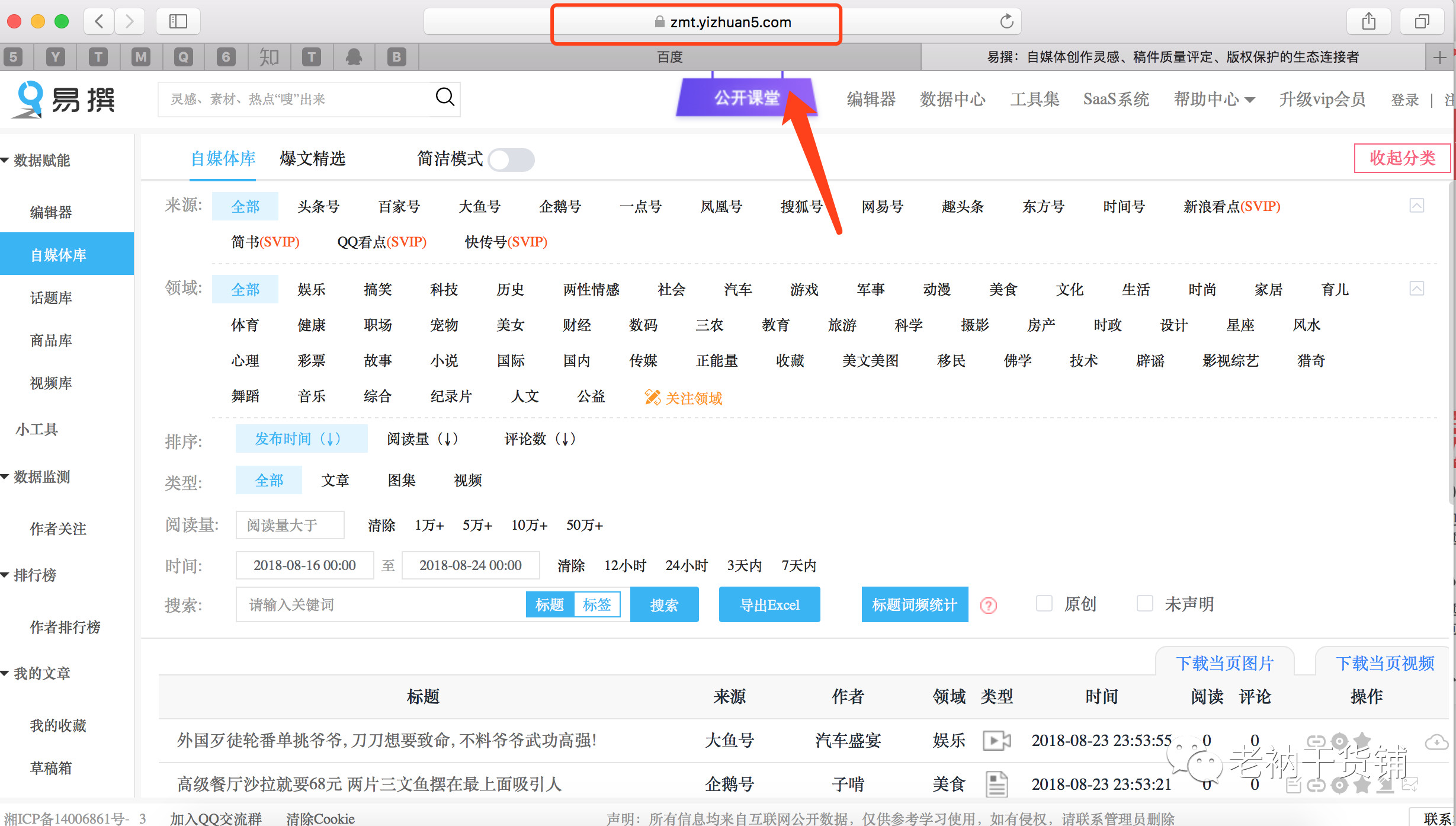Collapse the 我的文章 sidebar section
The height and width of the screenshot is (826, 1456).
5,673
